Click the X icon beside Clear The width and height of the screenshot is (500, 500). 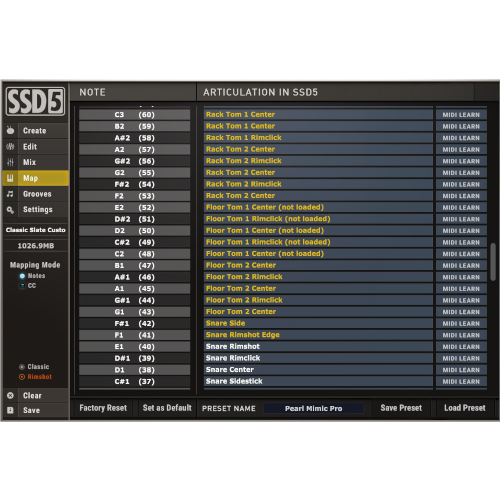point(10,396)
